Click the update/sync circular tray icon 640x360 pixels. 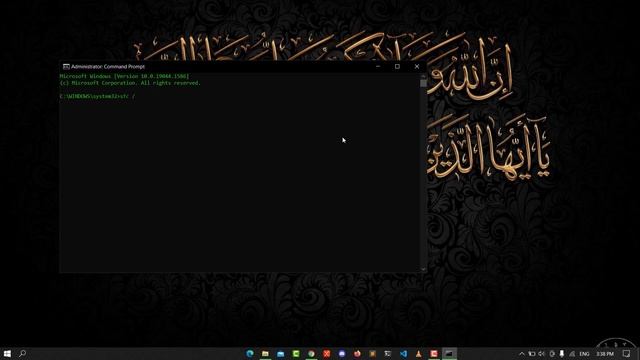click(x=552, y=353)
